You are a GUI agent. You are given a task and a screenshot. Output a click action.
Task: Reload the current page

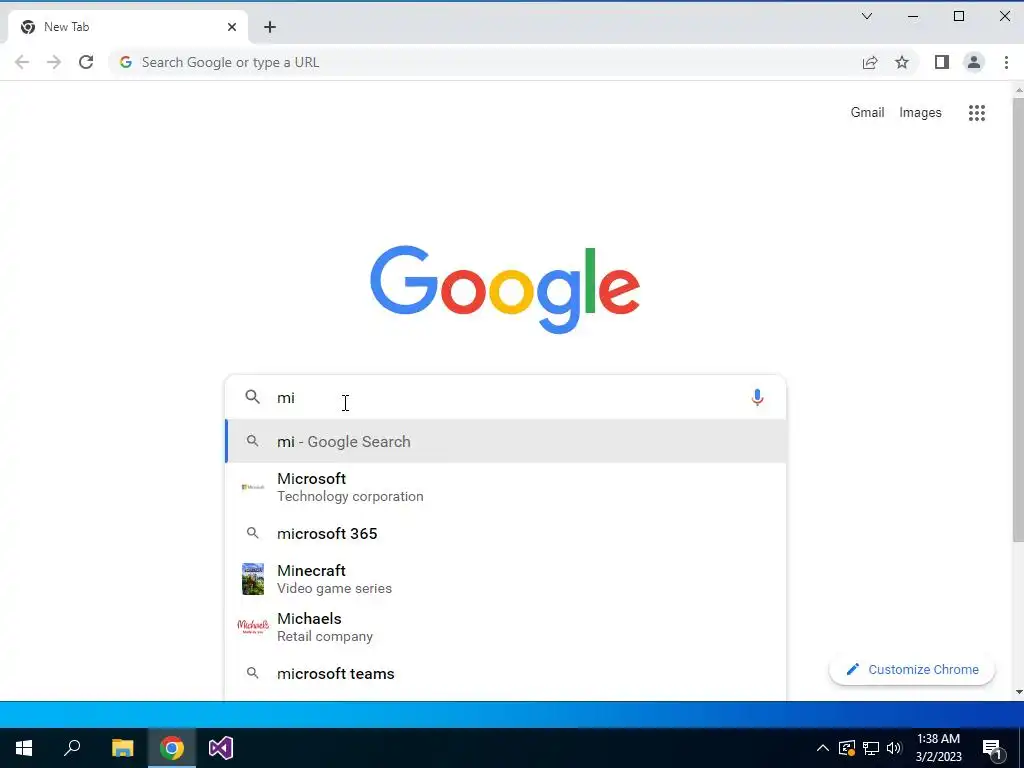86,62
